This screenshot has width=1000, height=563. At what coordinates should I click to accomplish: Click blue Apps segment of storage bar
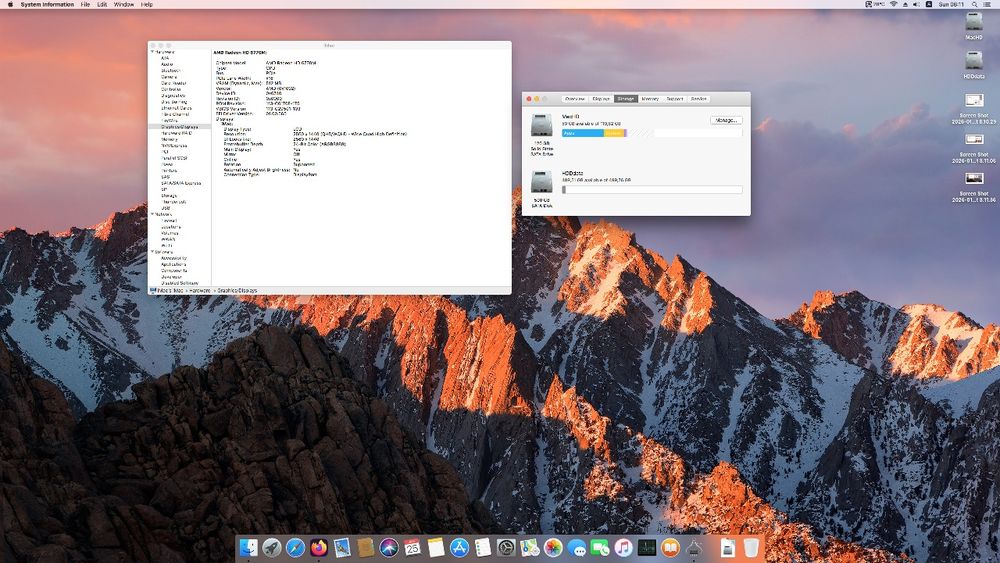pyautogui.click(x=582, y=133)
